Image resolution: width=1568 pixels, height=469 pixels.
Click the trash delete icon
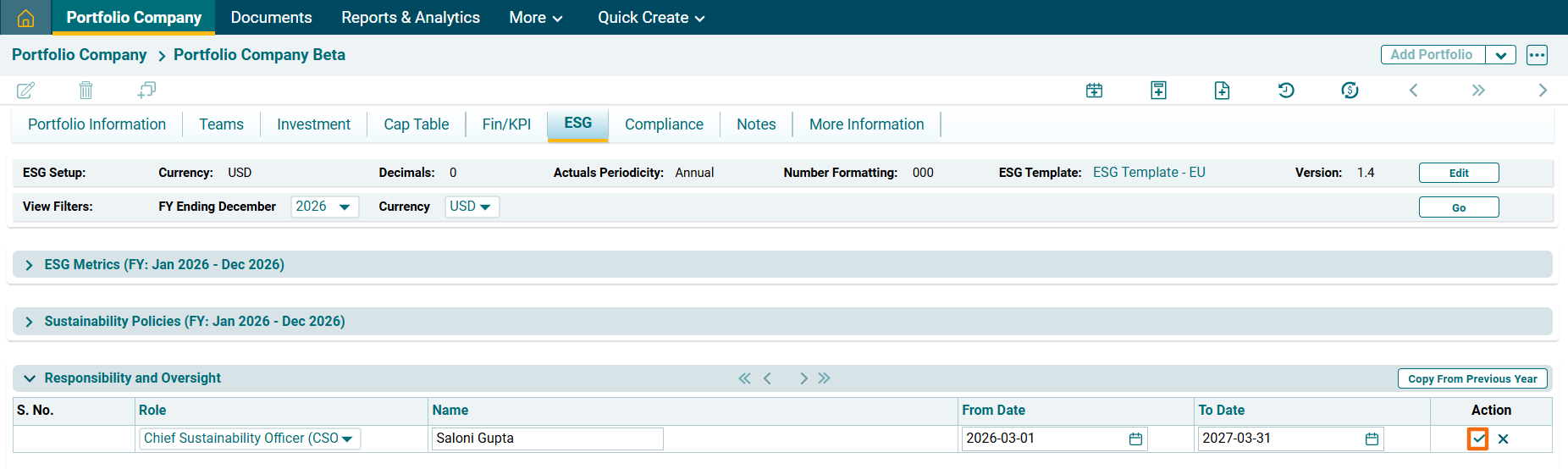coord(86,90)
